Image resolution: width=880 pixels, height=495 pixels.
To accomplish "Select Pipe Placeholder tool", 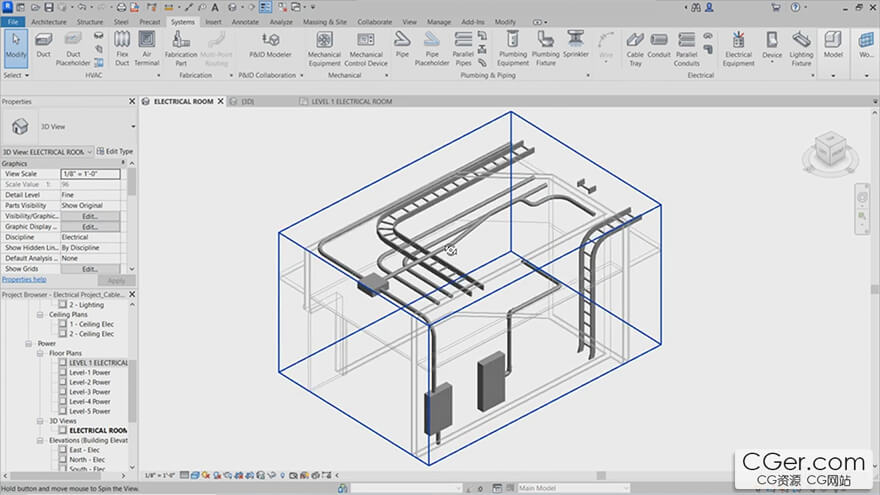I will 432,49.
